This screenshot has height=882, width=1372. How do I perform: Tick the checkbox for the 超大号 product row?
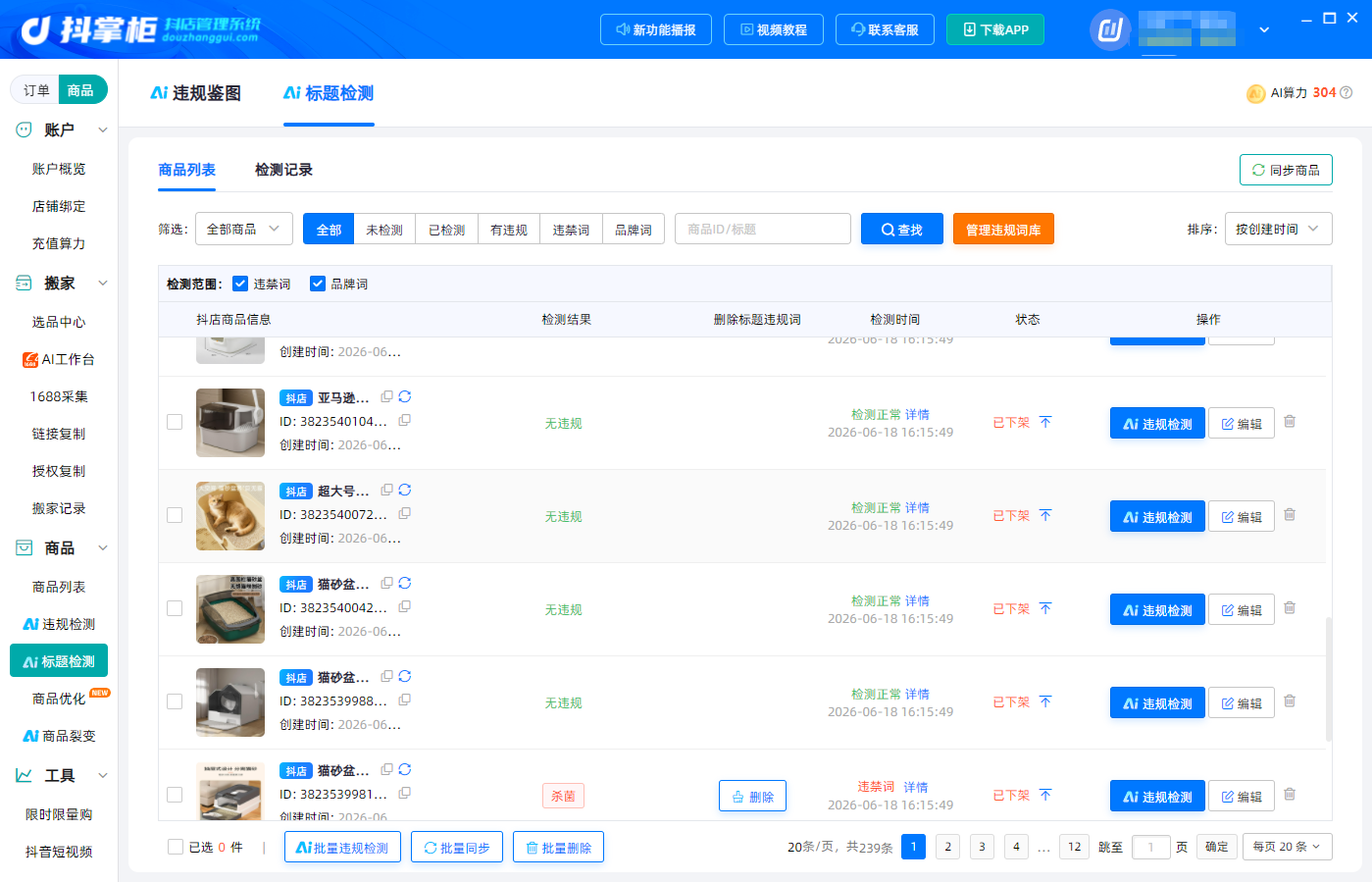pyautogui.click(x=175, y=515)
